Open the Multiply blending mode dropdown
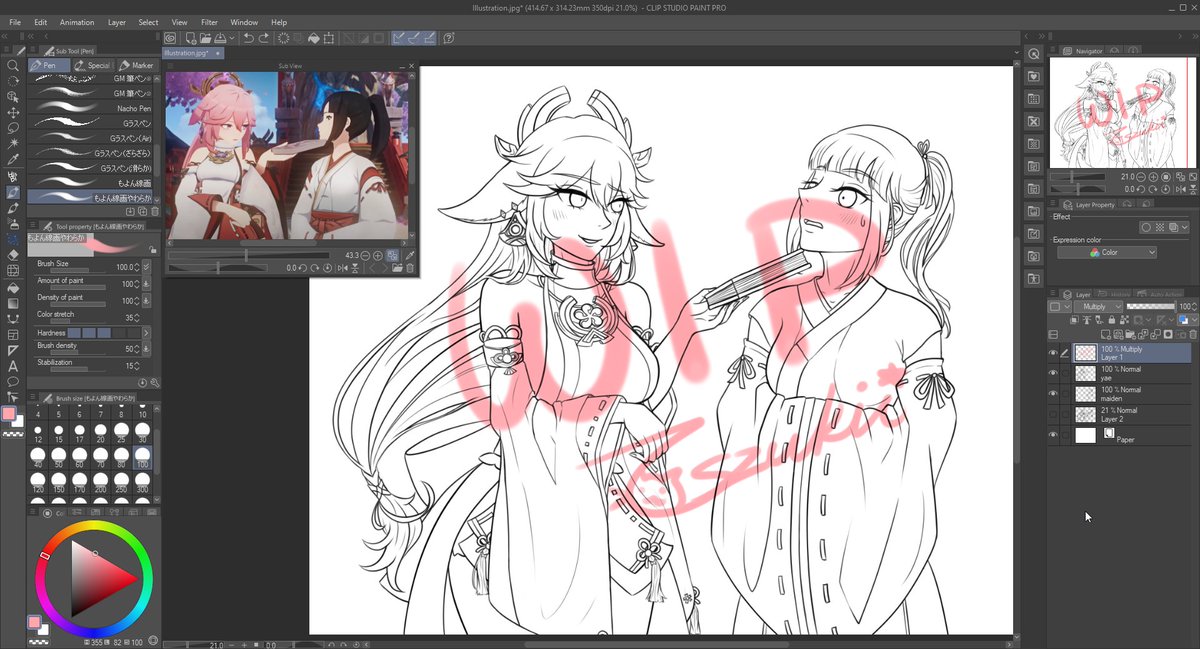 tap(1100, 307)
